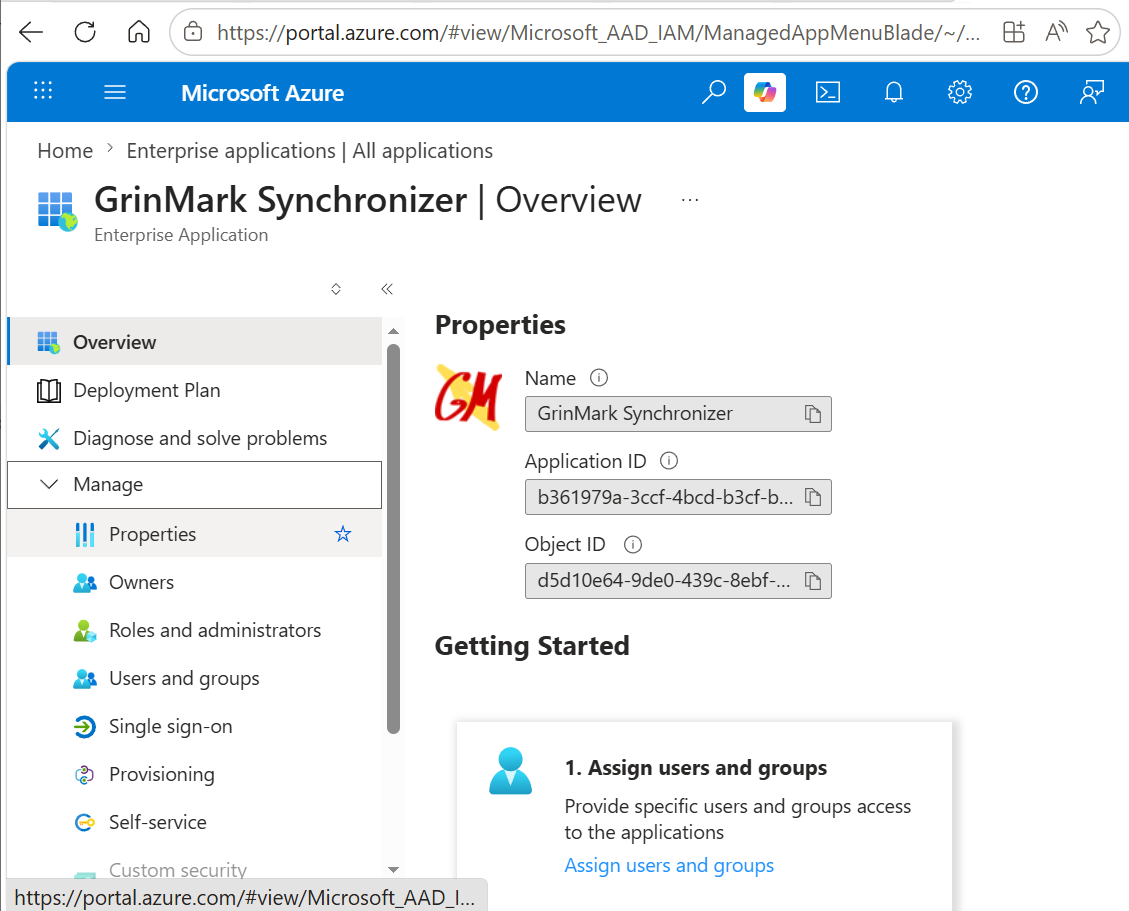1129x911 pixels.
Task: Click the side menu scrollbar thumb
Action: point(393,539)
